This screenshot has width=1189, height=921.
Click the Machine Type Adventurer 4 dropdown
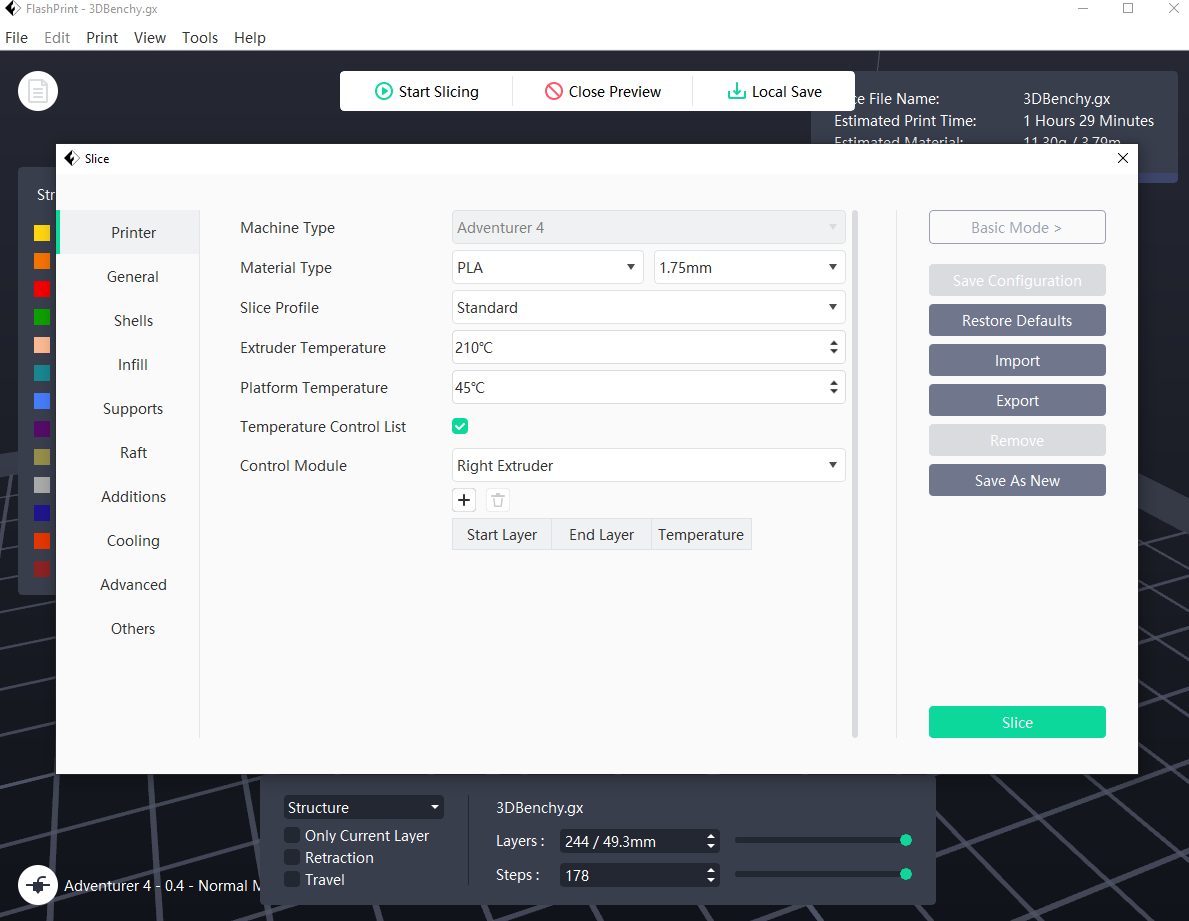[648, 227]
